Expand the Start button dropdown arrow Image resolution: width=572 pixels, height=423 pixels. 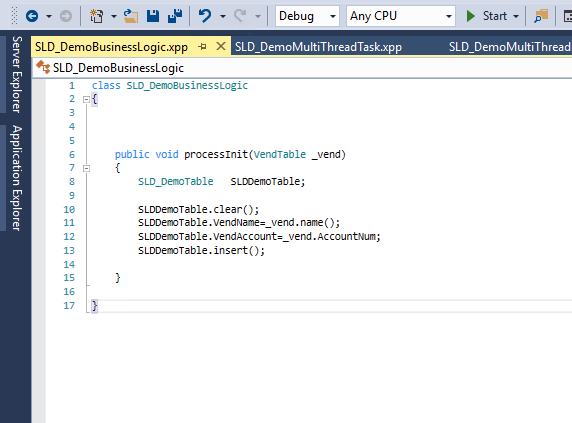click(516, 16)
